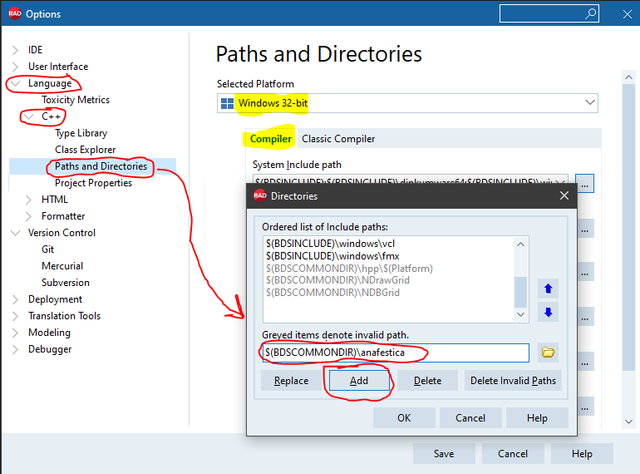
Task: Collapse the Version Control node
Action: pyautogui.click(x=16, y=233)
